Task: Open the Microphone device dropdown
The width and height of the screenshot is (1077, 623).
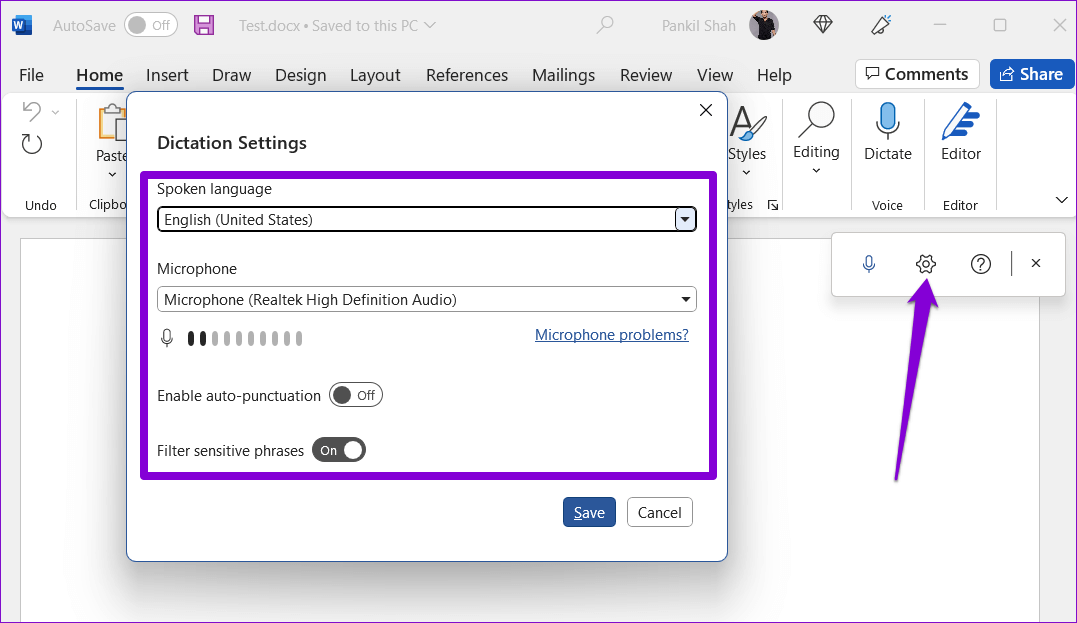Action: click(x=685, y=299)
